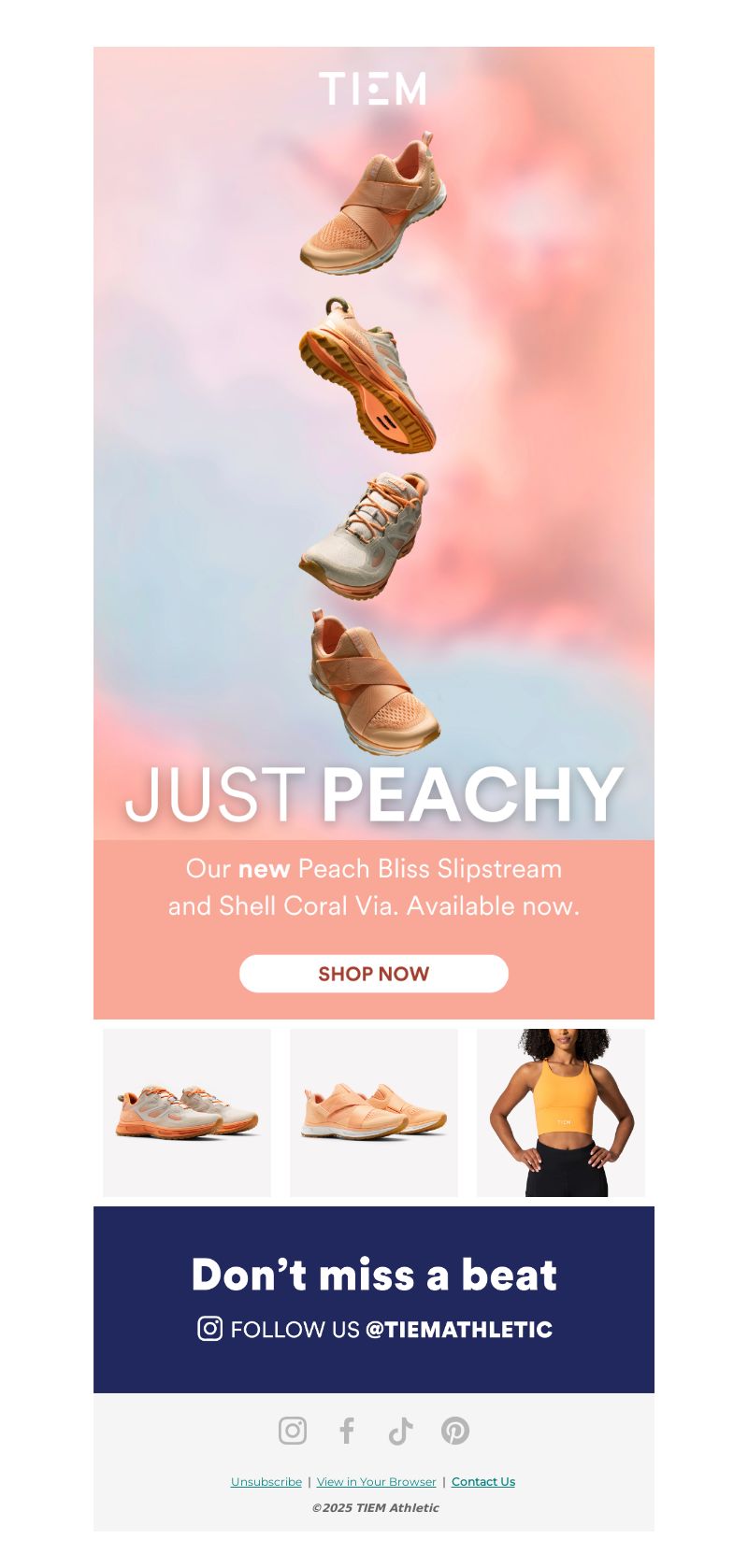Click the bottom peach slip-on shoe image

(x=374, y=682)
